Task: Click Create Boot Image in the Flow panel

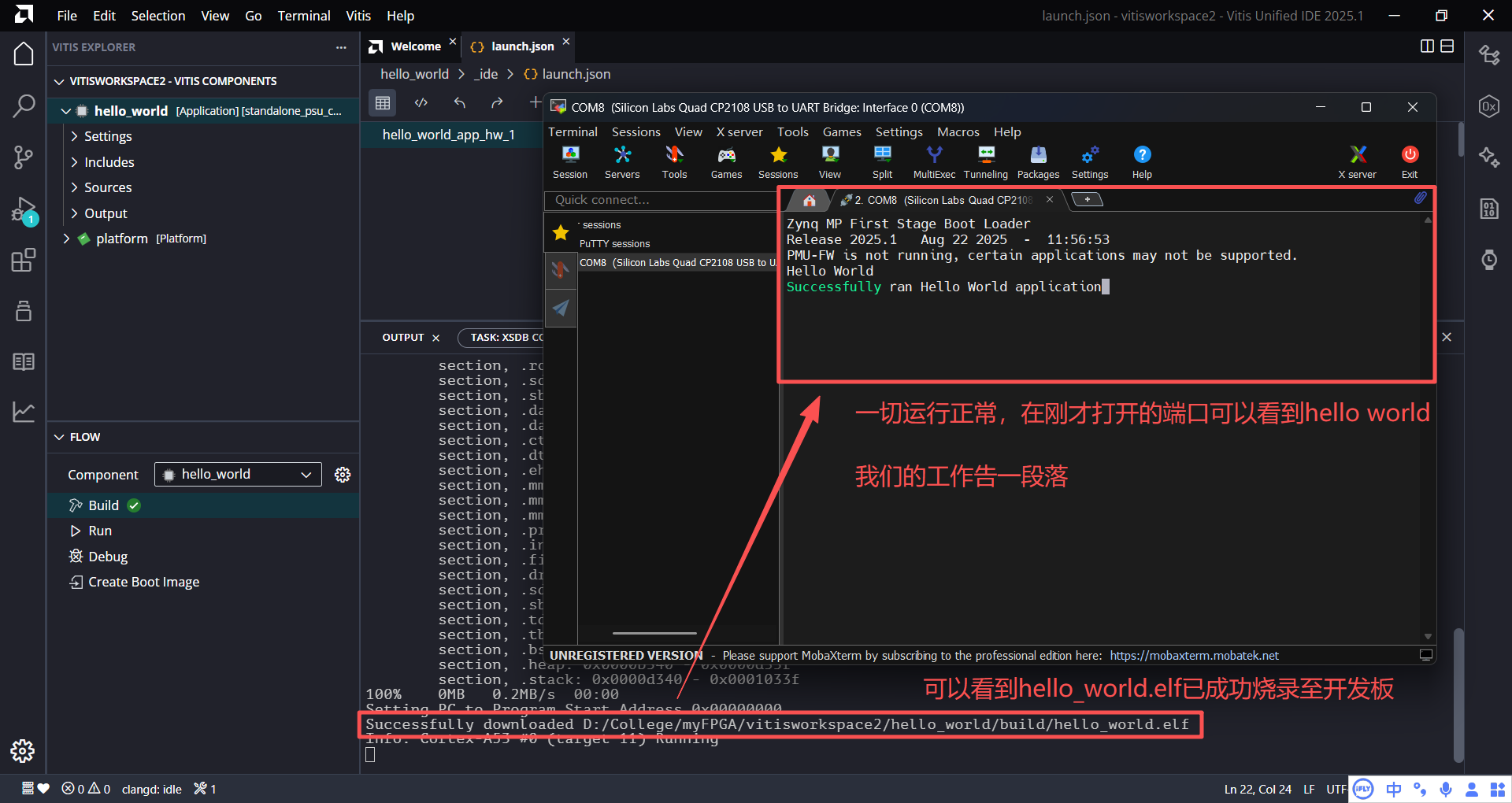Action: (x=143, y=581)
